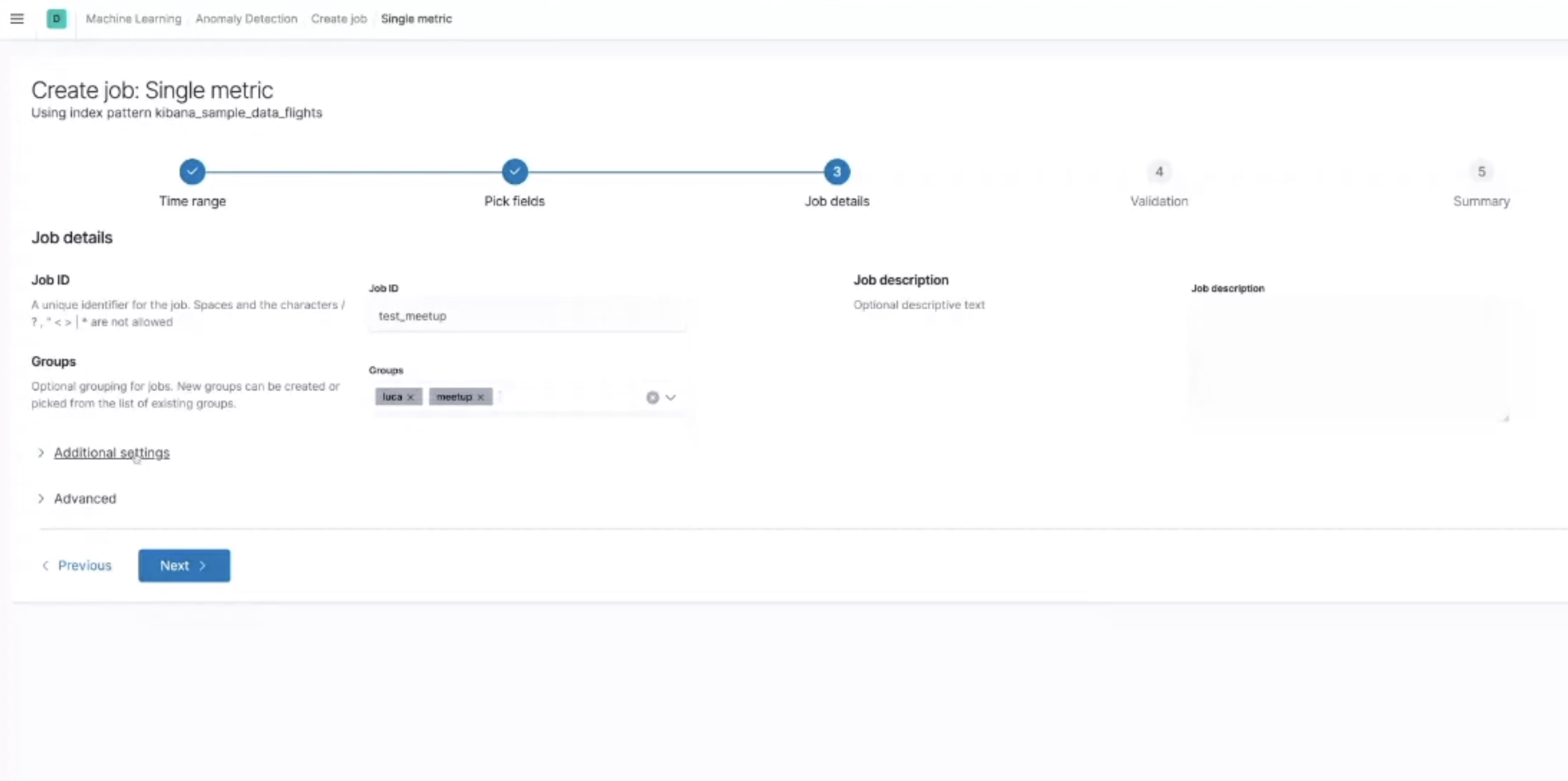Open the hamburger navigation menu
Screen dimensions: 1568x781
[x=17, y=19]
